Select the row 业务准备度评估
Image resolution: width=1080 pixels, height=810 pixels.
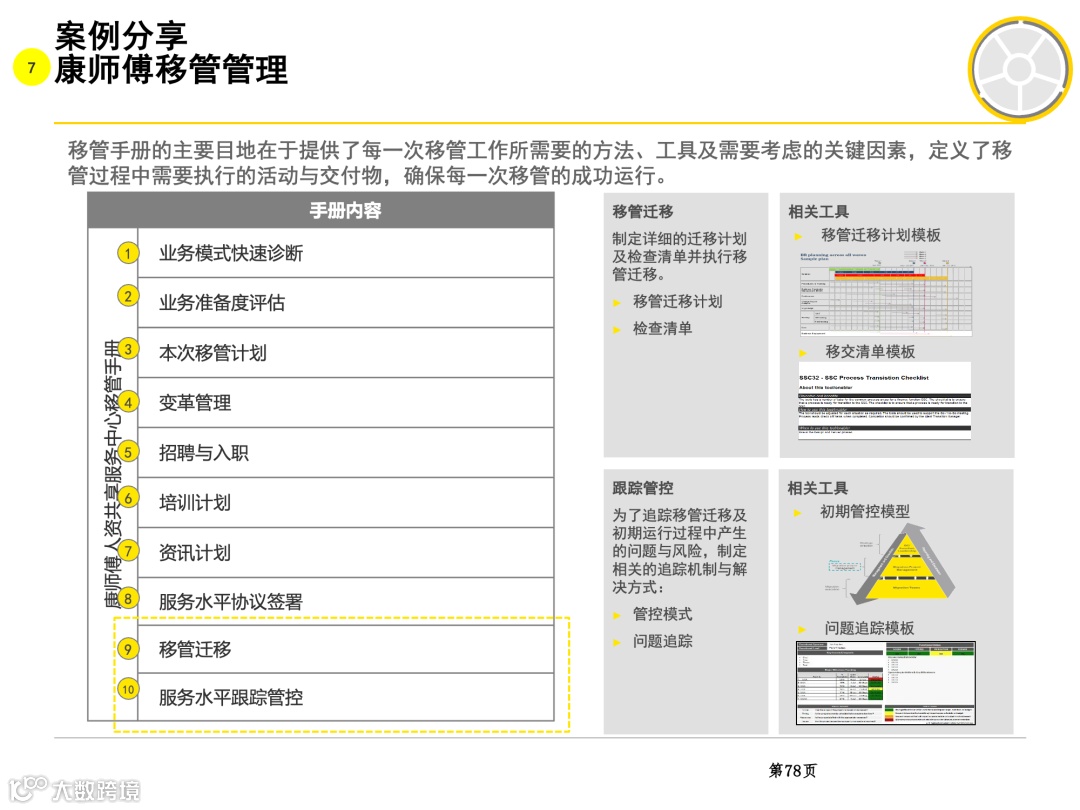click(x=346, y=303)
